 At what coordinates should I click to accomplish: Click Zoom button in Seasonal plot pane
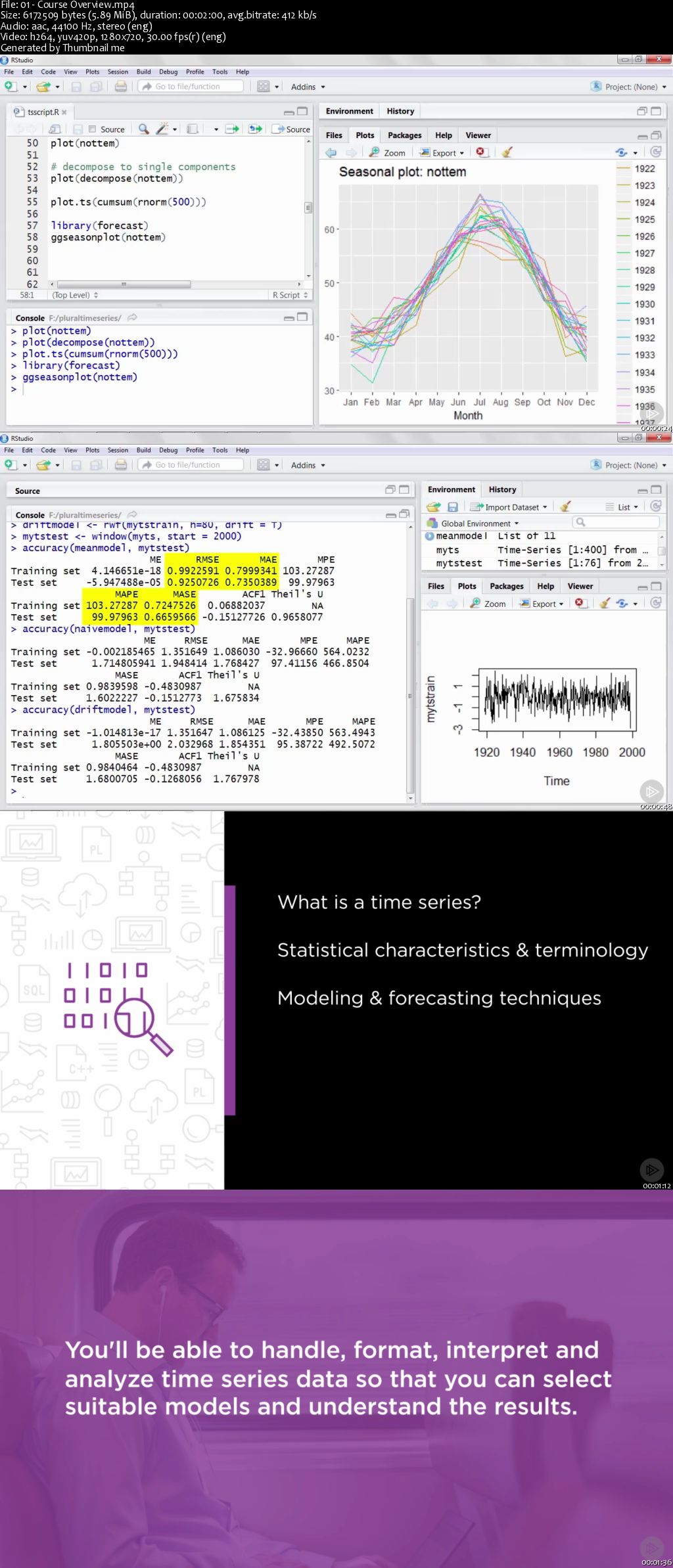click(387, 152)
